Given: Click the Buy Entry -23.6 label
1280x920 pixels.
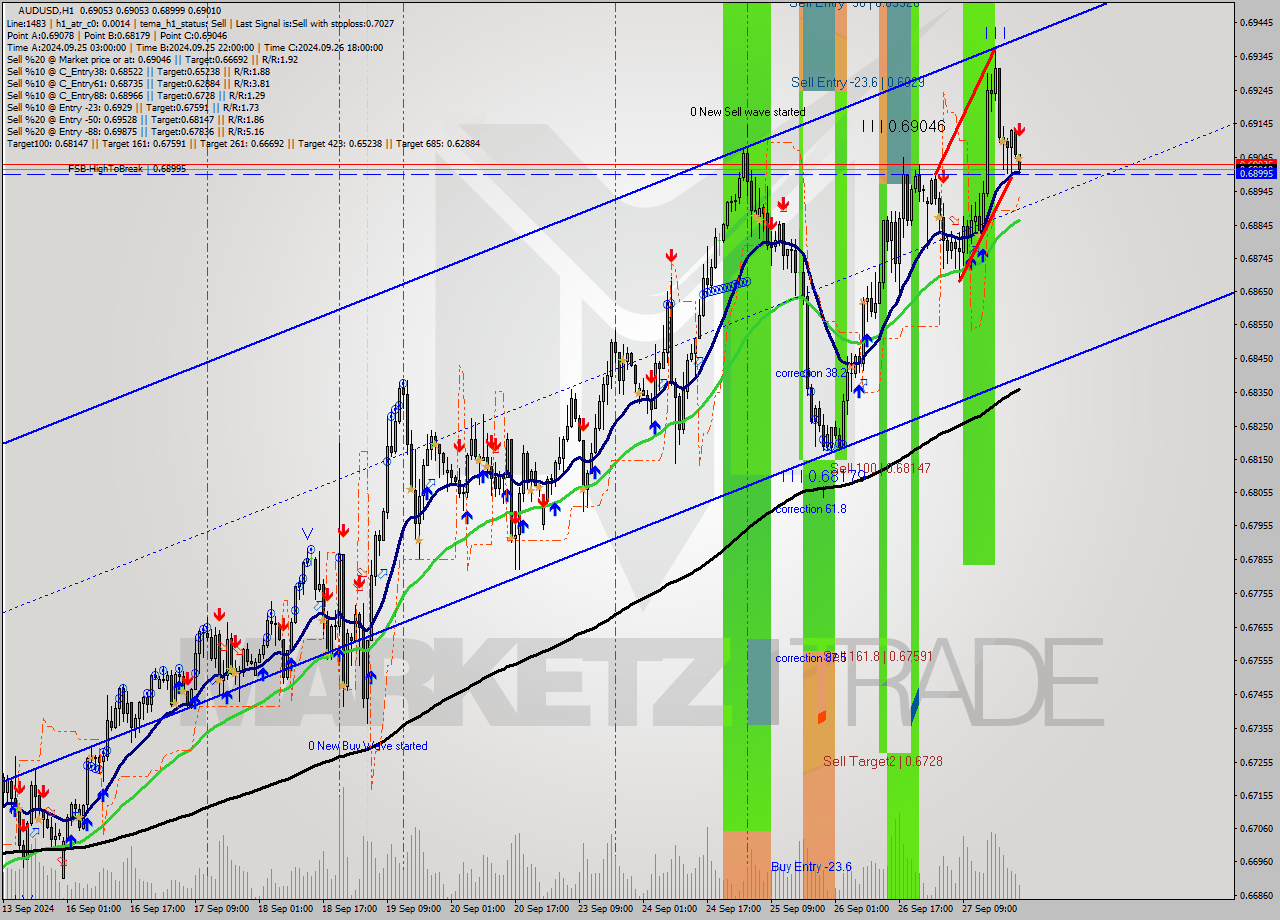Looking at the screenshot, I should [x=811, y=866].
